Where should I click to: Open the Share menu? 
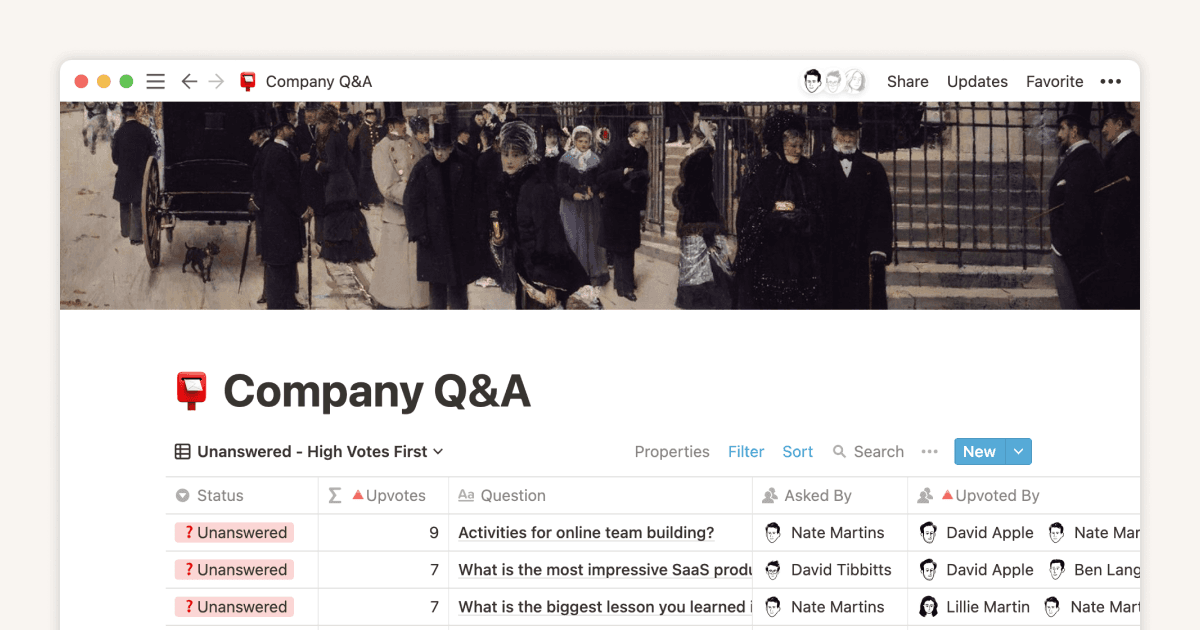[907, 82]
